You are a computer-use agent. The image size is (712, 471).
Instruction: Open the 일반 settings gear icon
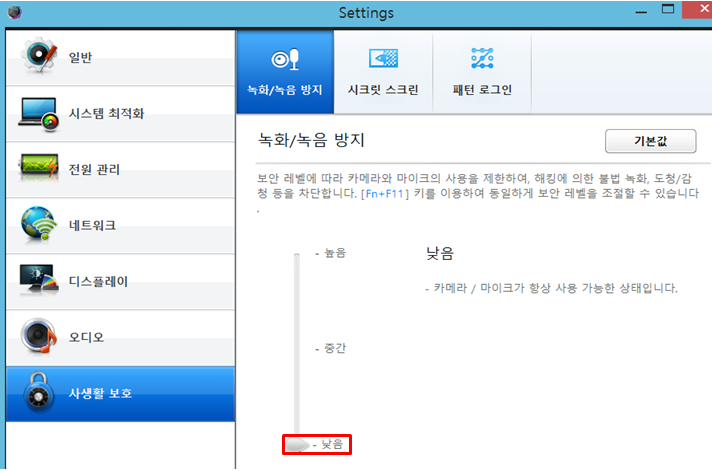39,55
